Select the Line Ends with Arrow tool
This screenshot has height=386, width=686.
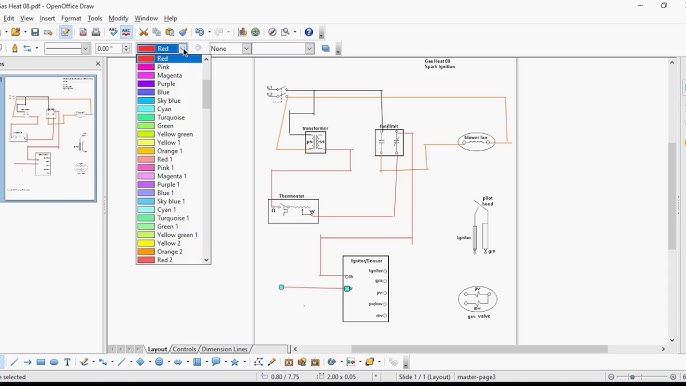coord(28,362)
